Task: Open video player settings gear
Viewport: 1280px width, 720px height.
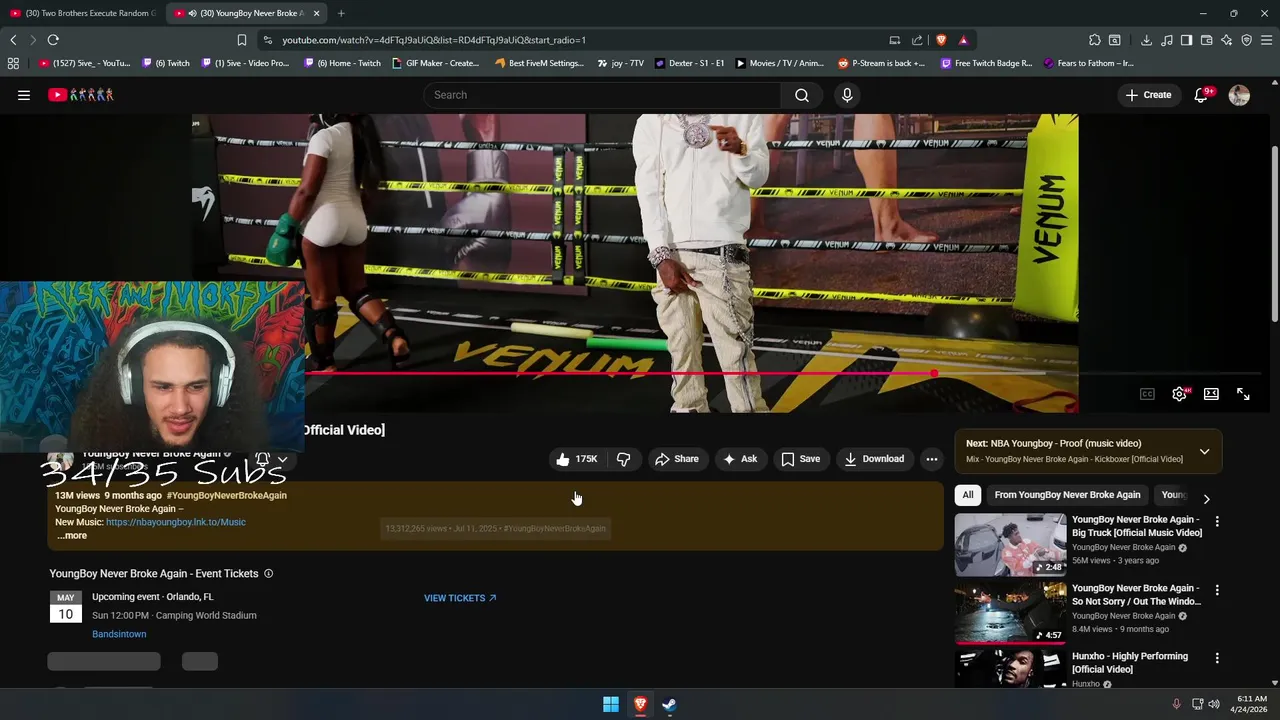Action: 1179,394
